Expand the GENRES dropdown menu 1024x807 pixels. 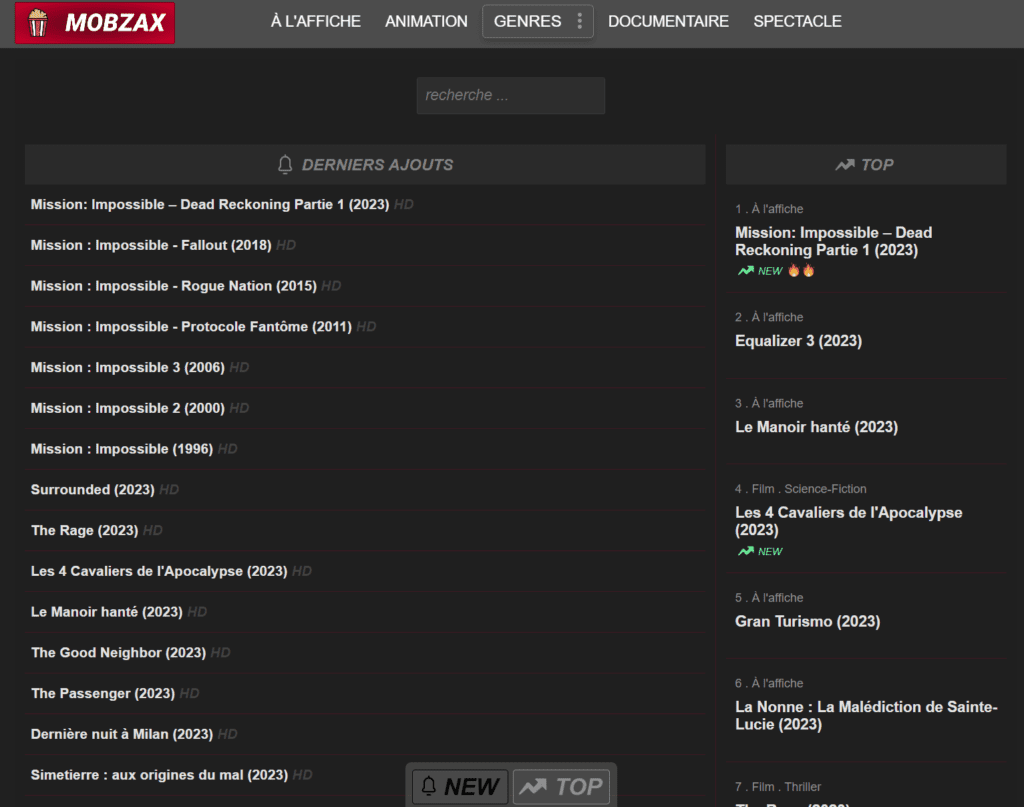528,21
